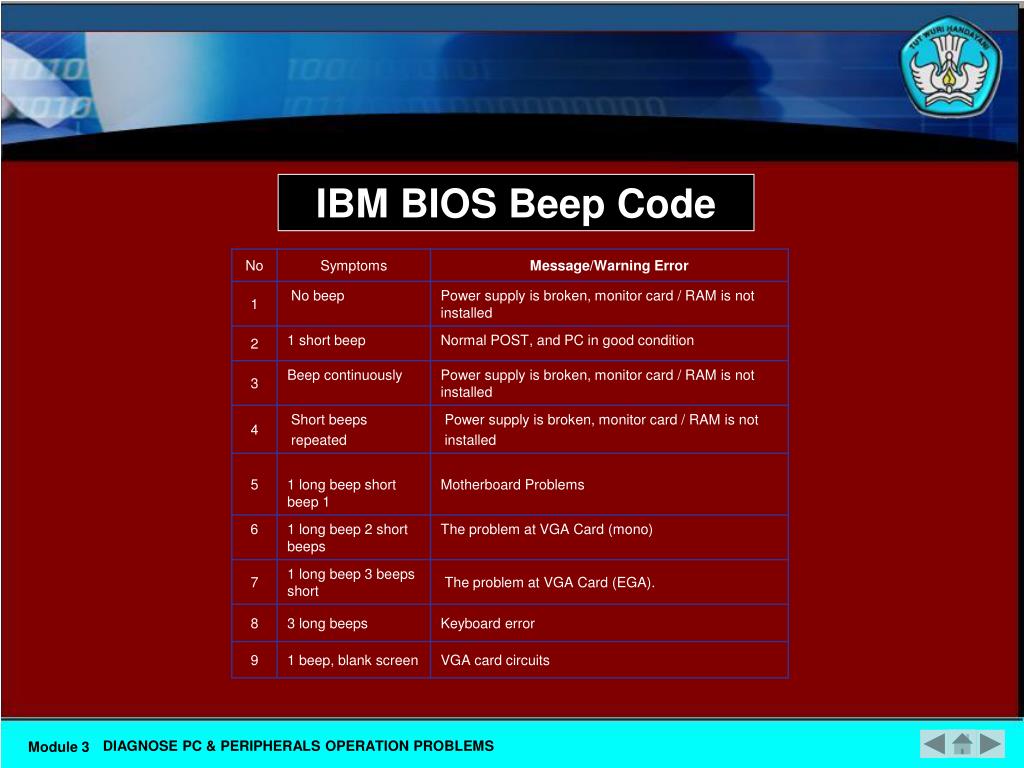Click the Tut Wuri Handayani emblem
The height and width of the screenshot is (768, 1024).
pyautogui.click(x=950, y=67)
